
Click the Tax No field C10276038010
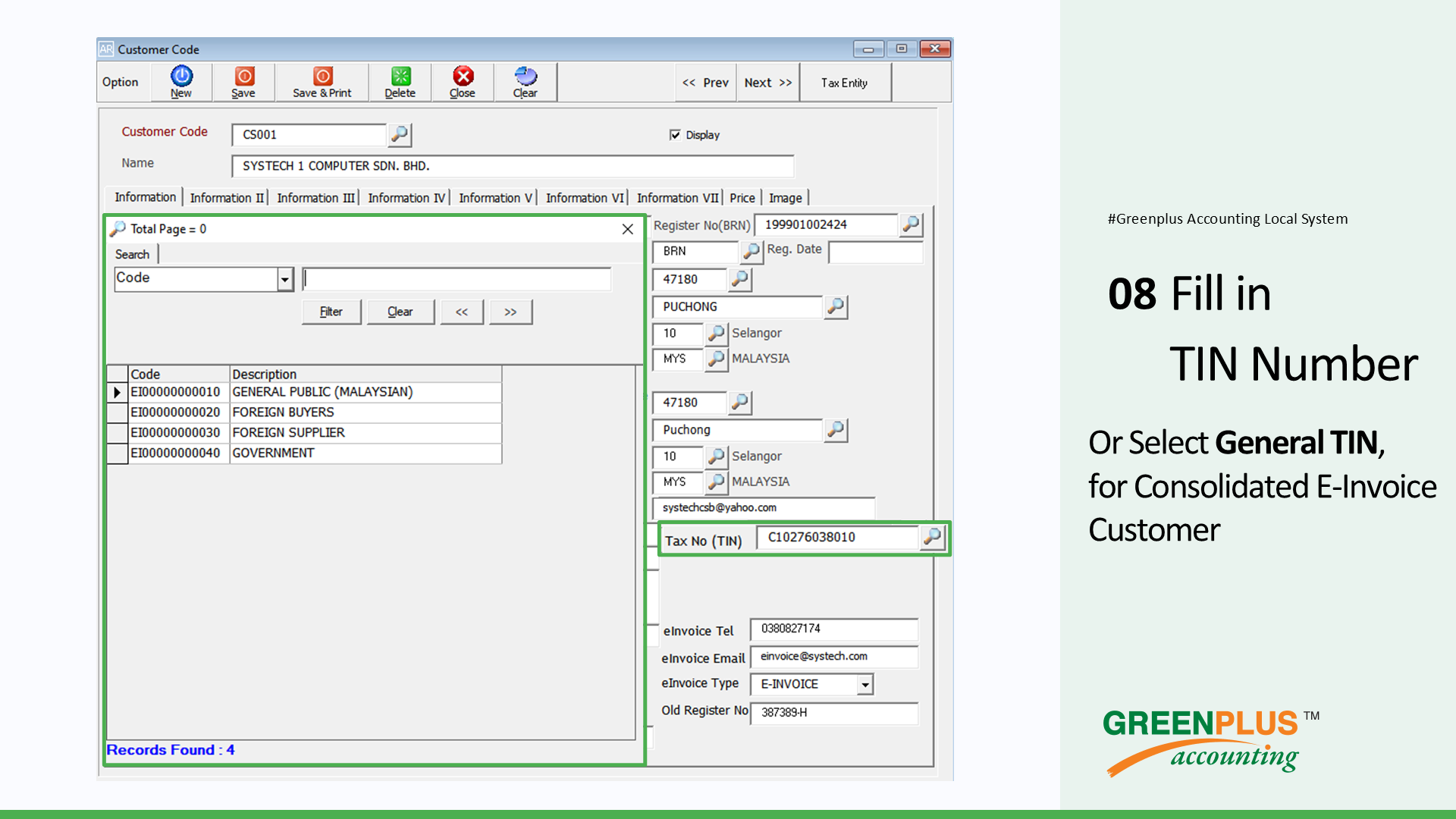click(838, 537)
